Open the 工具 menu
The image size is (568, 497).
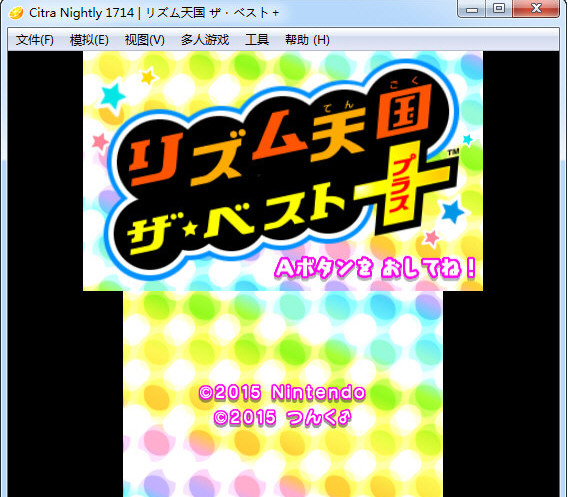pyautogui.click(x=257, y=40)
